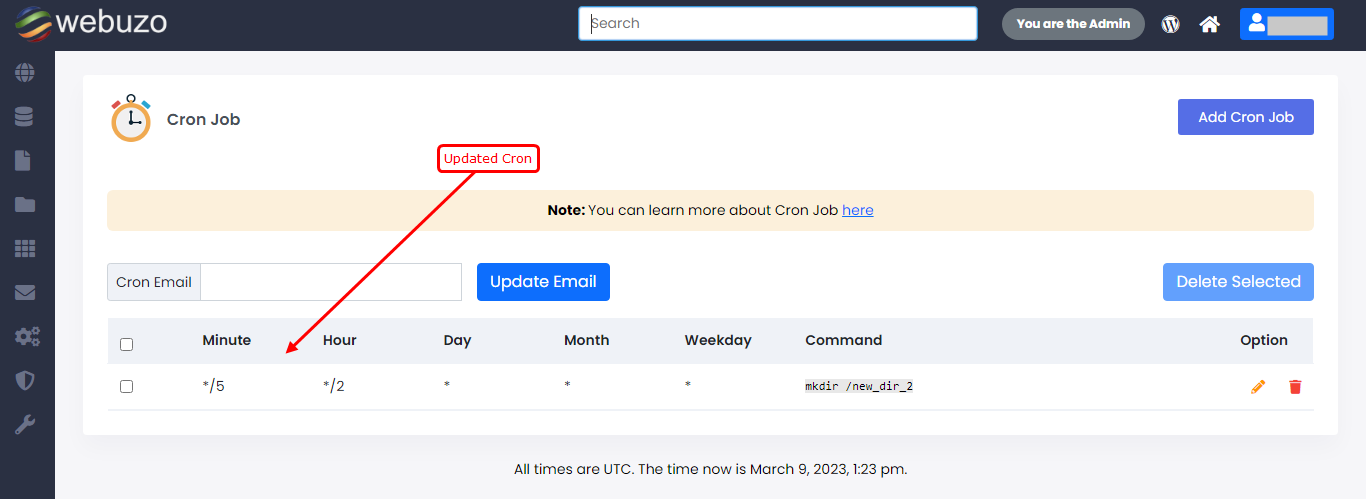Click the apps grid sidebar icon

24,249
